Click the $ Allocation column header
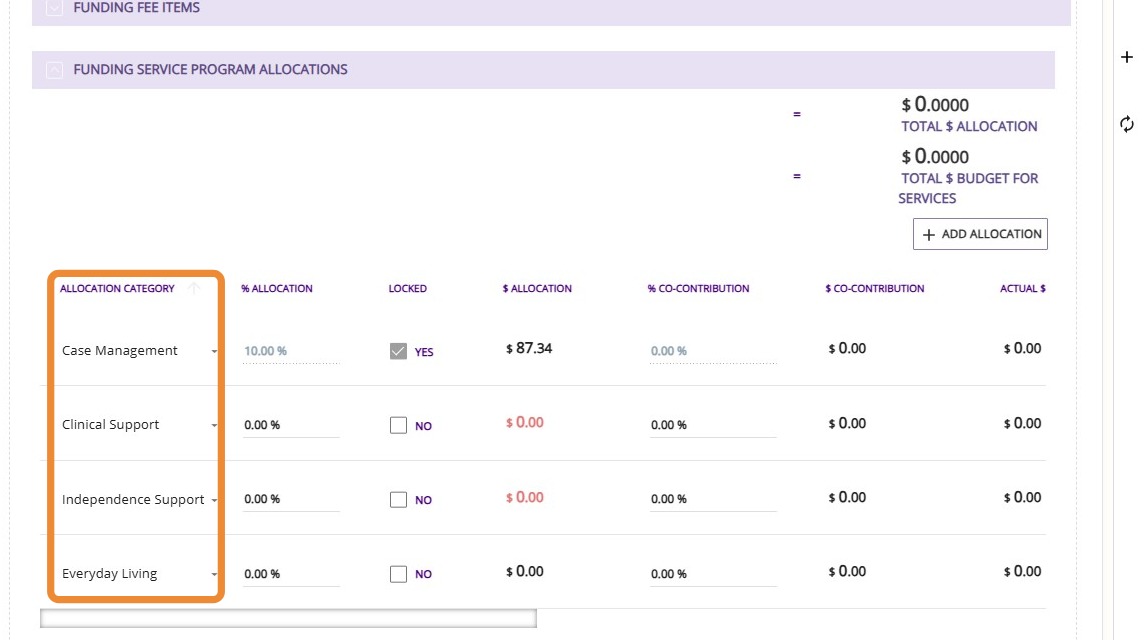This screenshot has width=1146, height=640. [537, 289]
